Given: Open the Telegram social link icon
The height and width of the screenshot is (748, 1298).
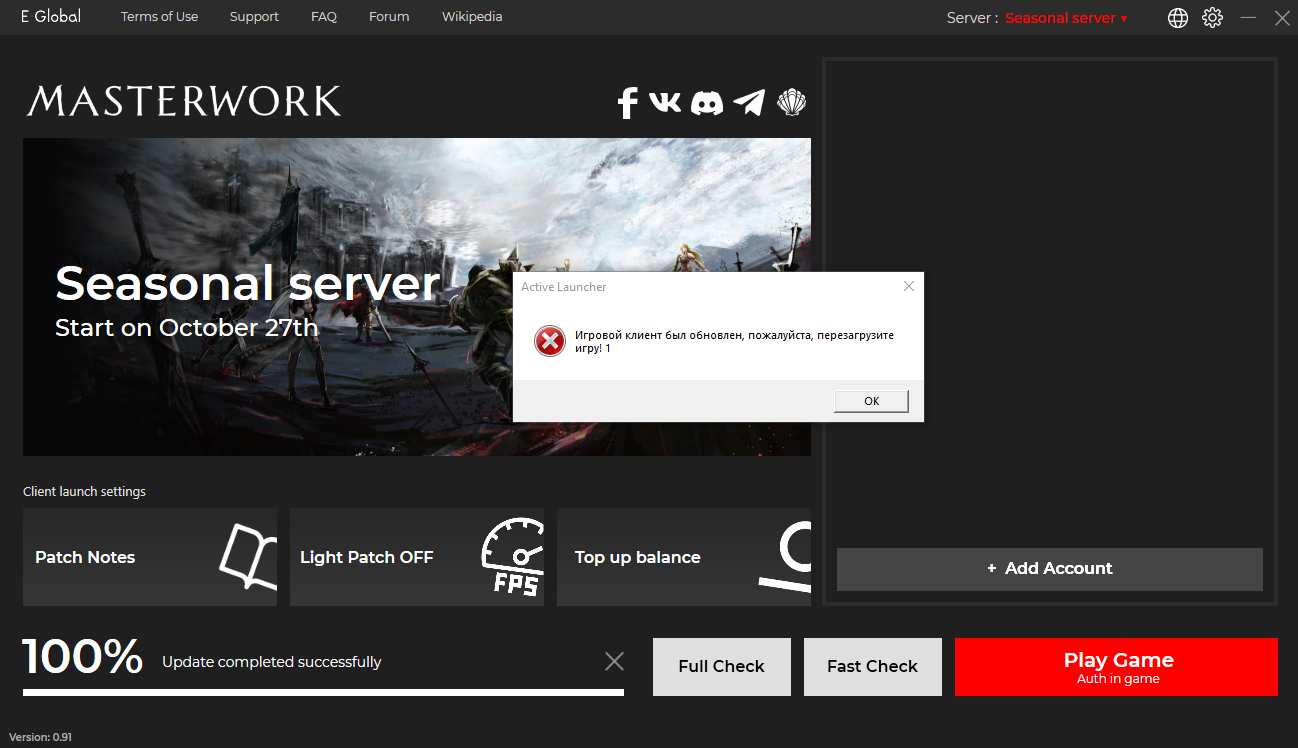Looking at the screenshot, I should 749,102.
